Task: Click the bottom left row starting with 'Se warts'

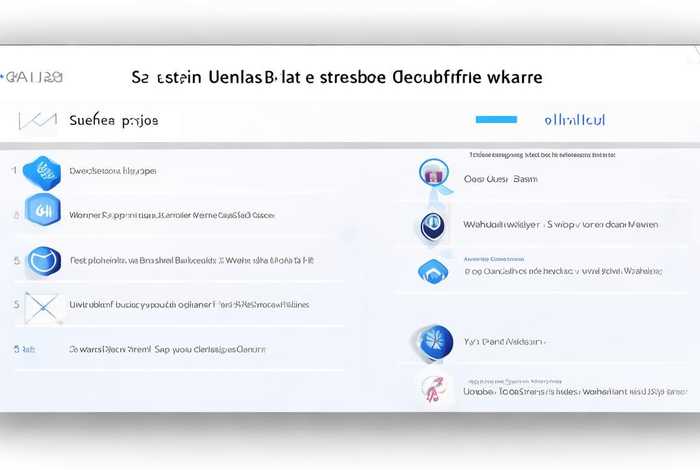Action: click(x=166, y=350)
